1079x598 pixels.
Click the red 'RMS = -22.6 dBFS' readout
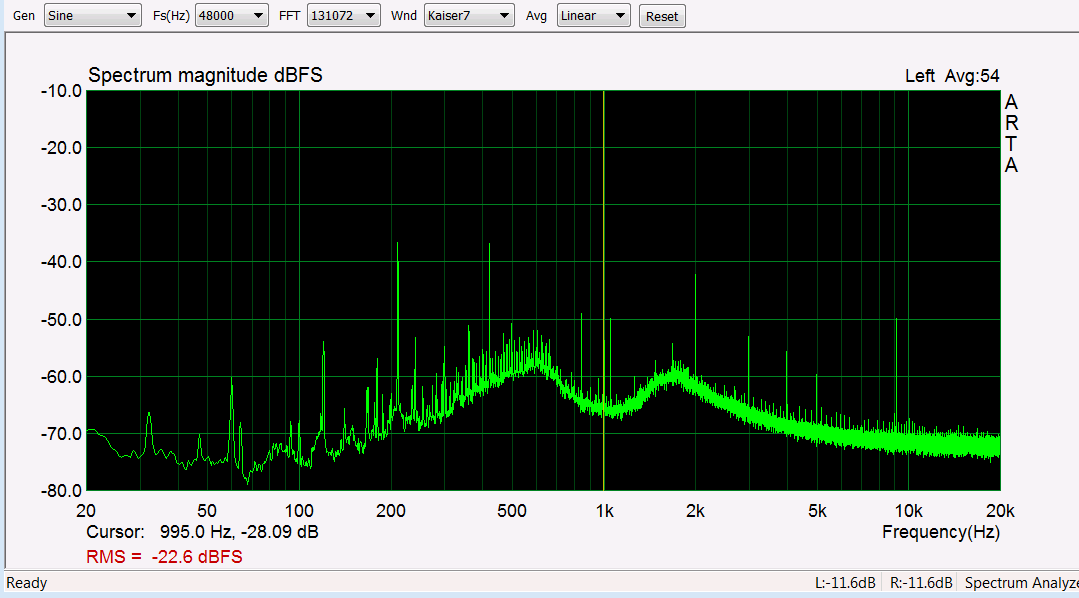[164, 557]
